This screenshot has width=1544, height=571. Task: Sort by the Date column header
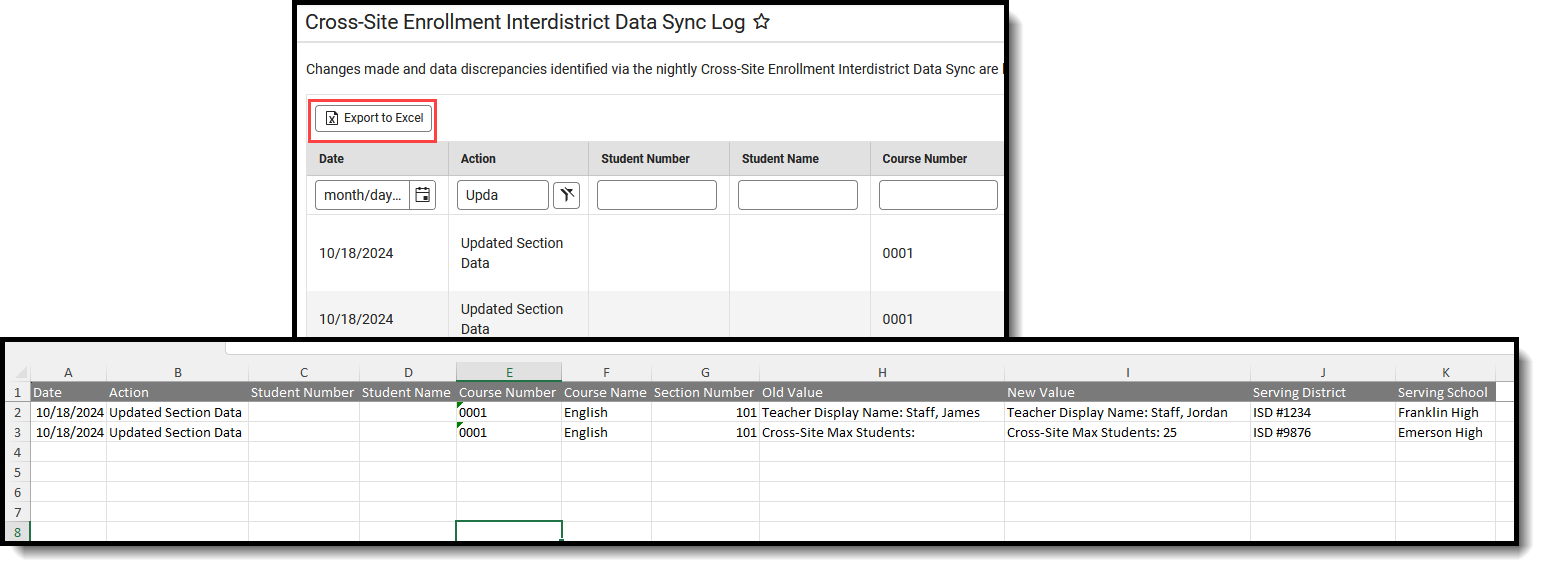point(332,158)
